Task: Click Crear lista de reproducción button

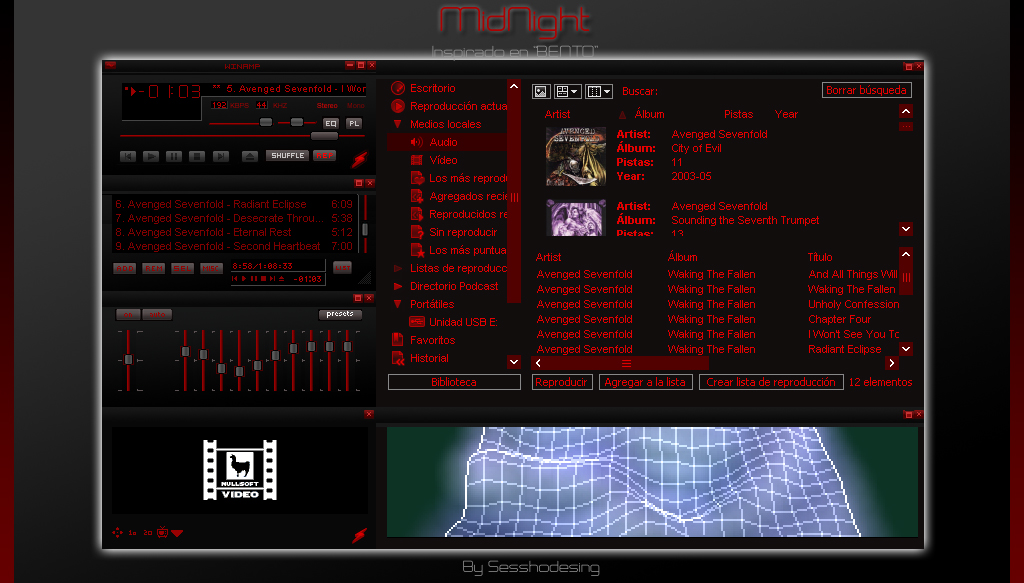Action: tap(771, 382)
